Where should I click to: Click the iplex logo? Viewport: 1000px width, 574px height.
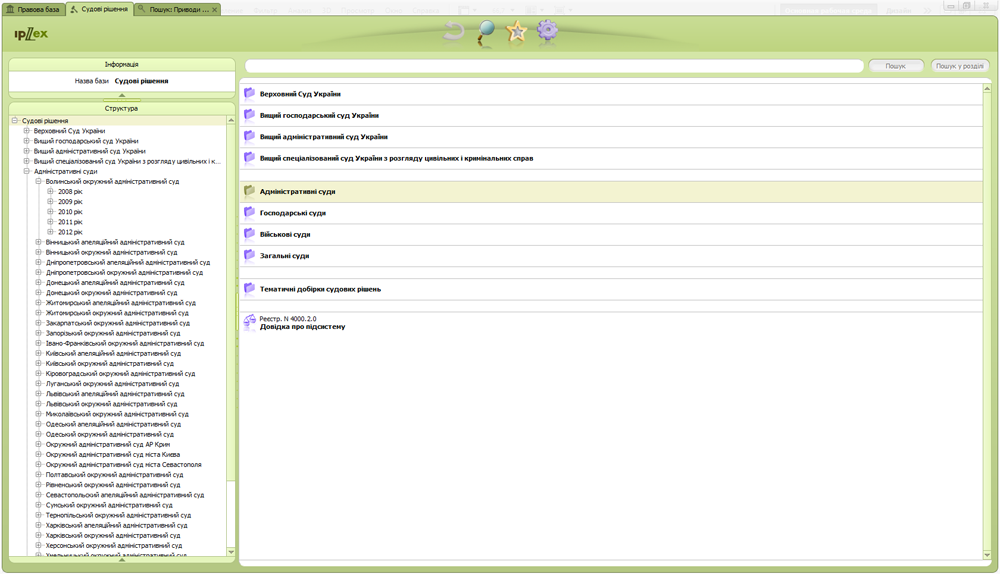(x=31, y=34)
